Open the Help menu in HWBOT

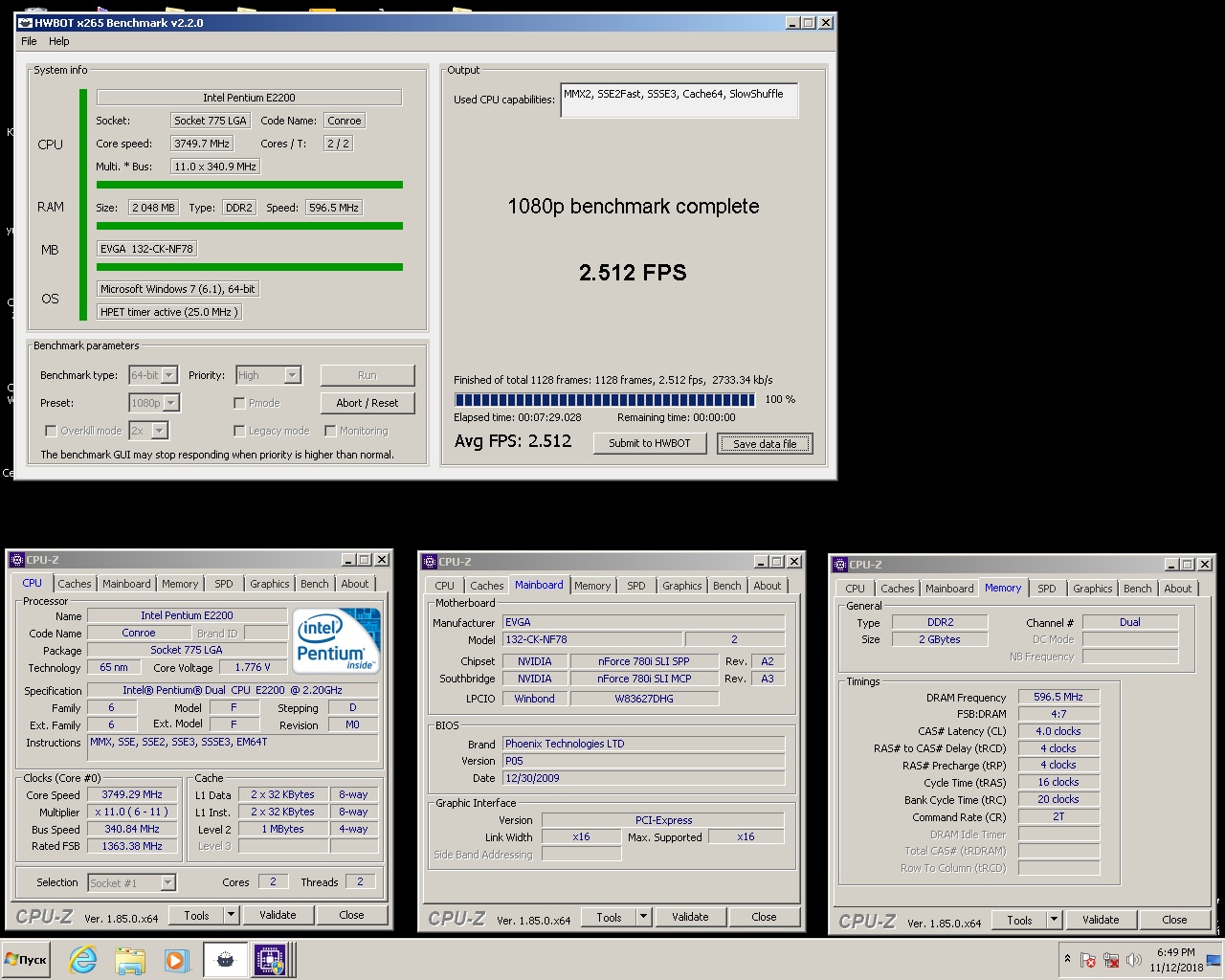59,41
